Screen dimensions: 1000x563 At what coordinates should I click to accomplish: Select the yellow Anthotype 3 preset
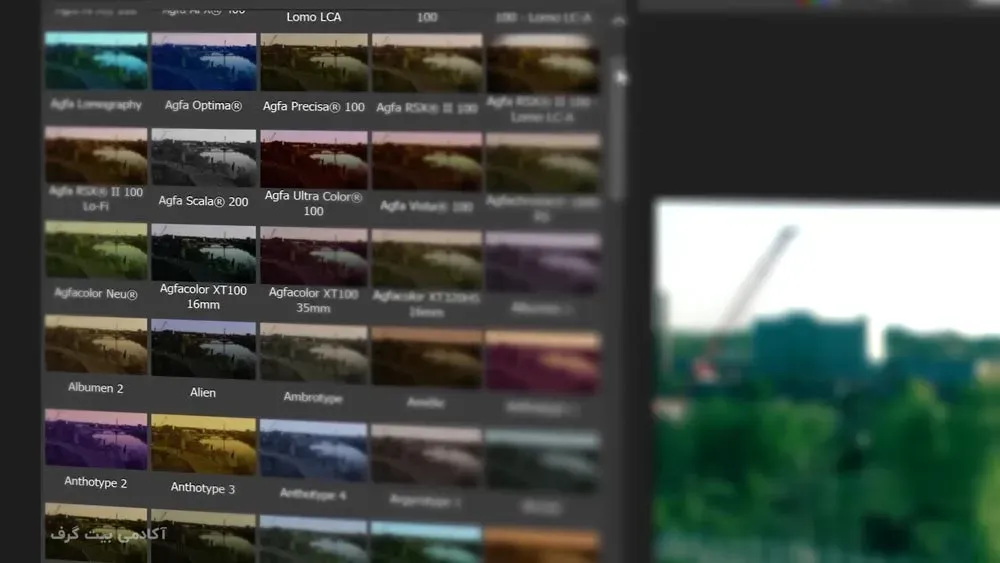(x=203, y=445)
